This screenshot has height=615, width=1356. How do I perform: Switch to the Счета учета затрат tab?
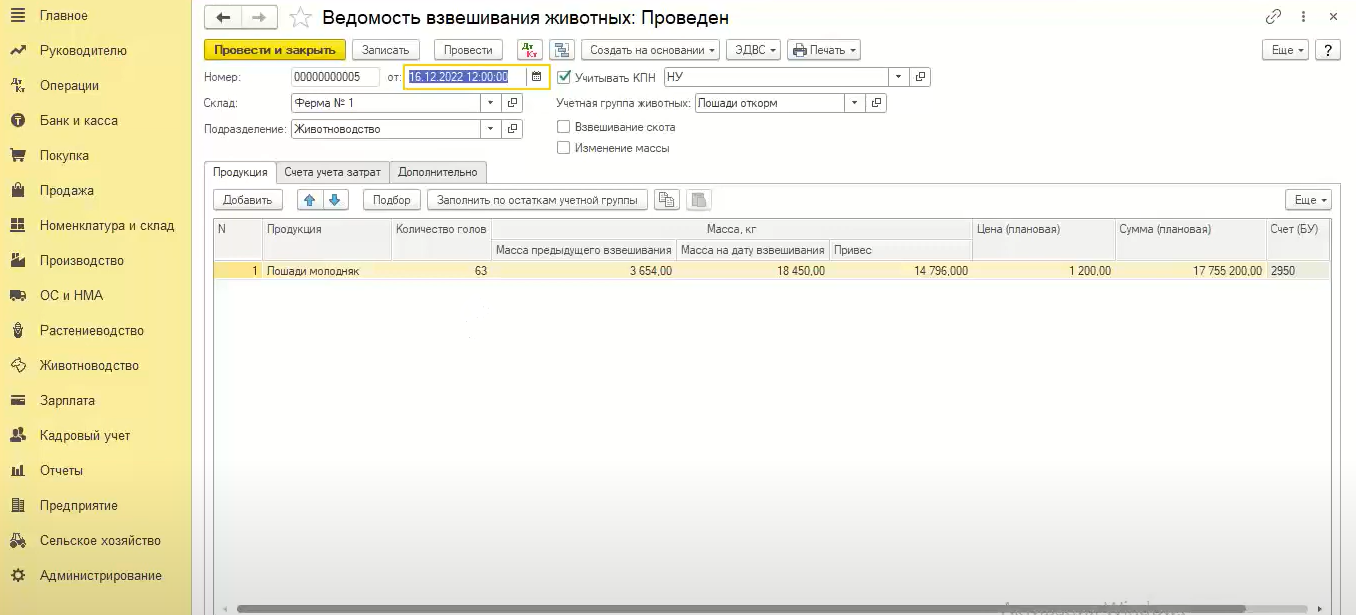(332, 172)
